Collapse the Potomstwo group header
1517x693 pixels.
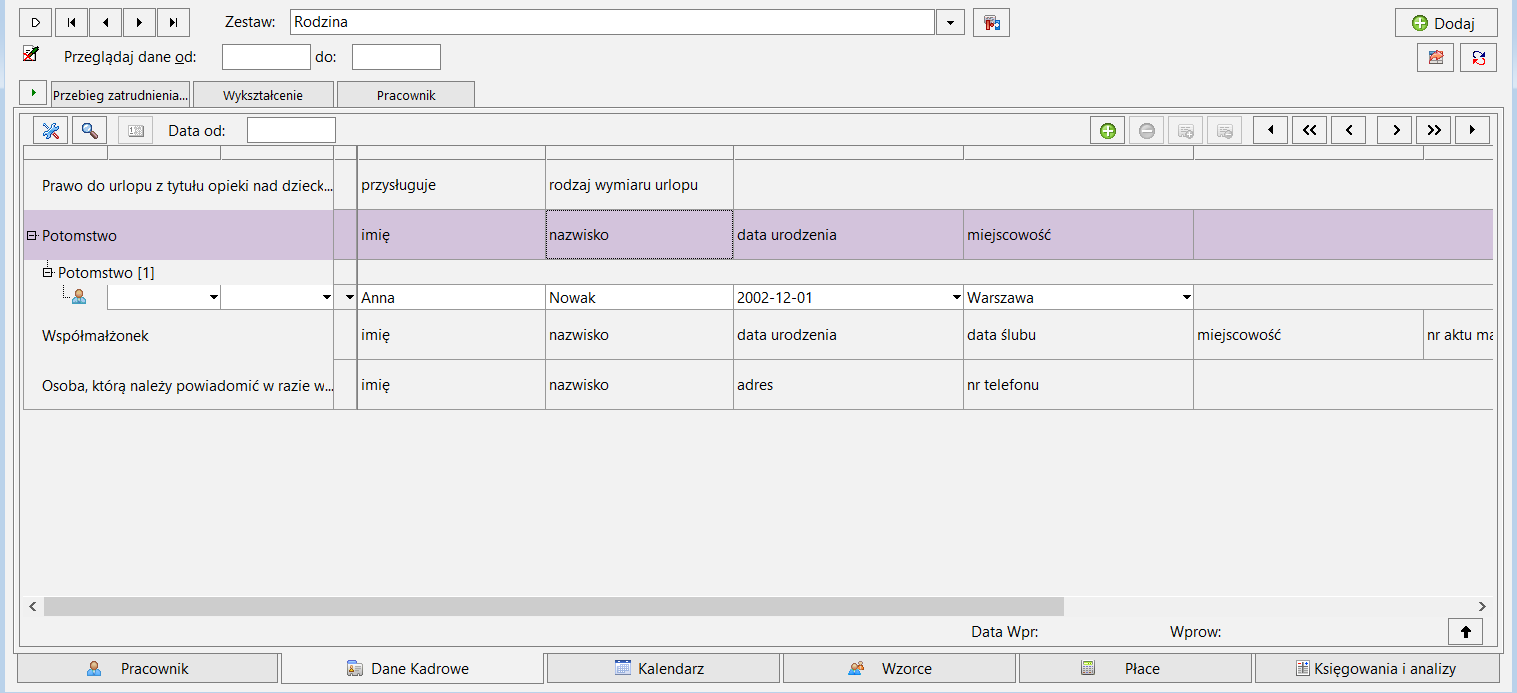(x=32, y=236)
